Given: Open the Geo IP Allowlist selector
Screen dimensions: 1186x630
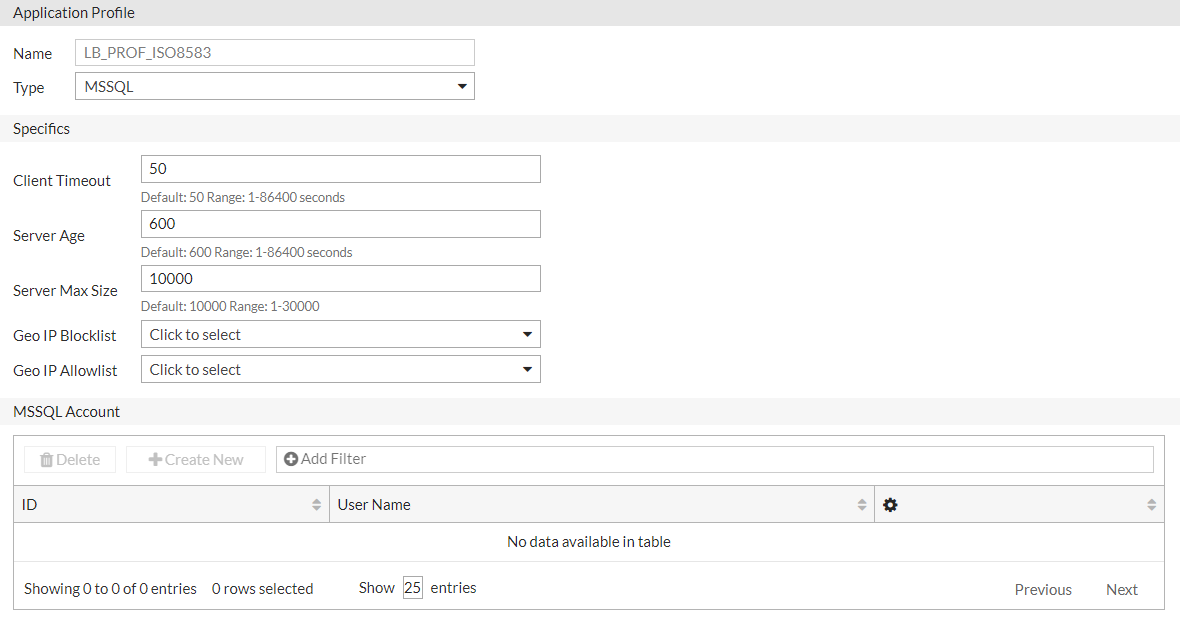Looking at the screenshot, I should (340, 368).
